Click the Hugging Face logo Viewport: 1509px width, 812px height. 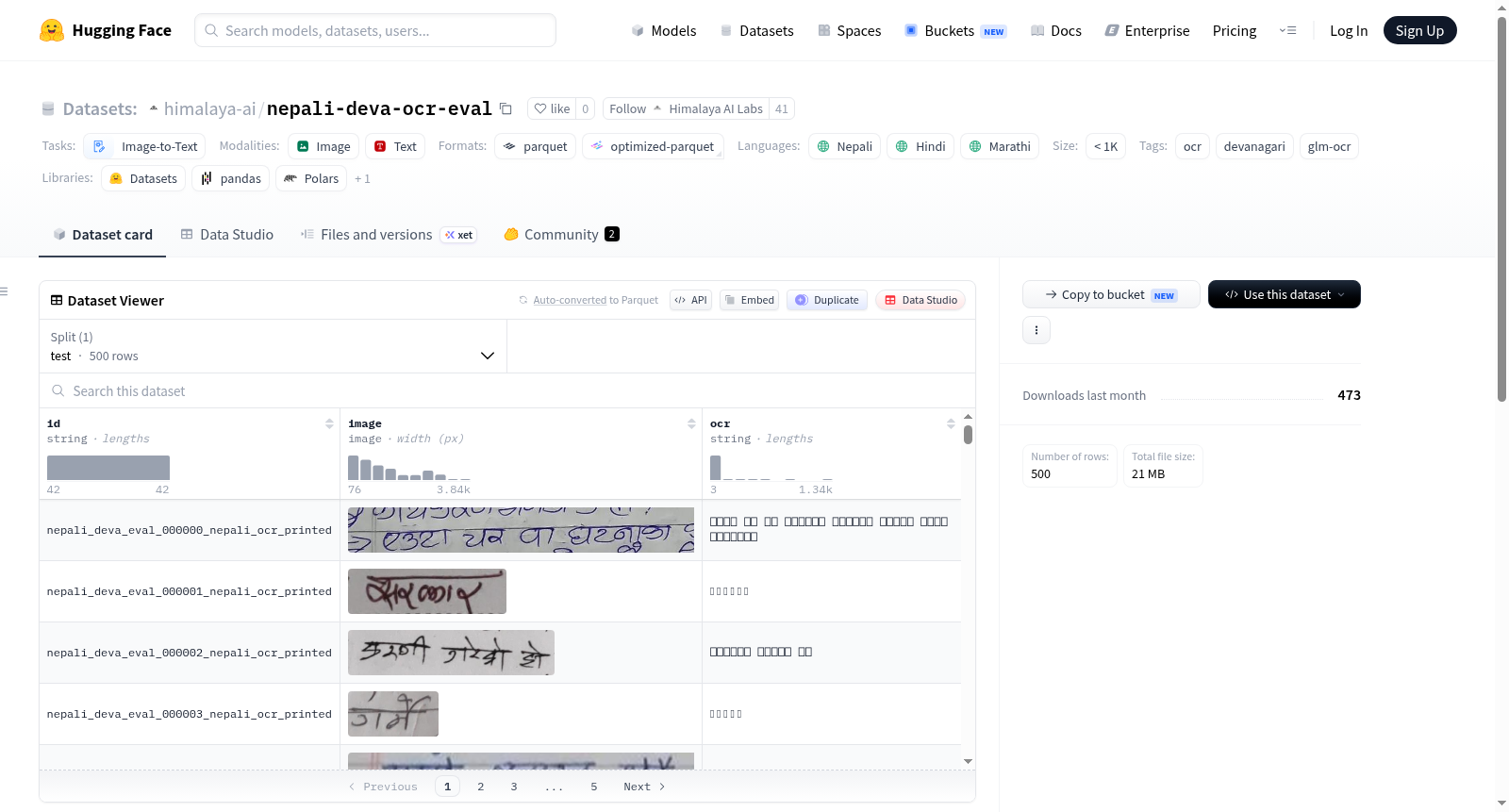pos(105,30)
